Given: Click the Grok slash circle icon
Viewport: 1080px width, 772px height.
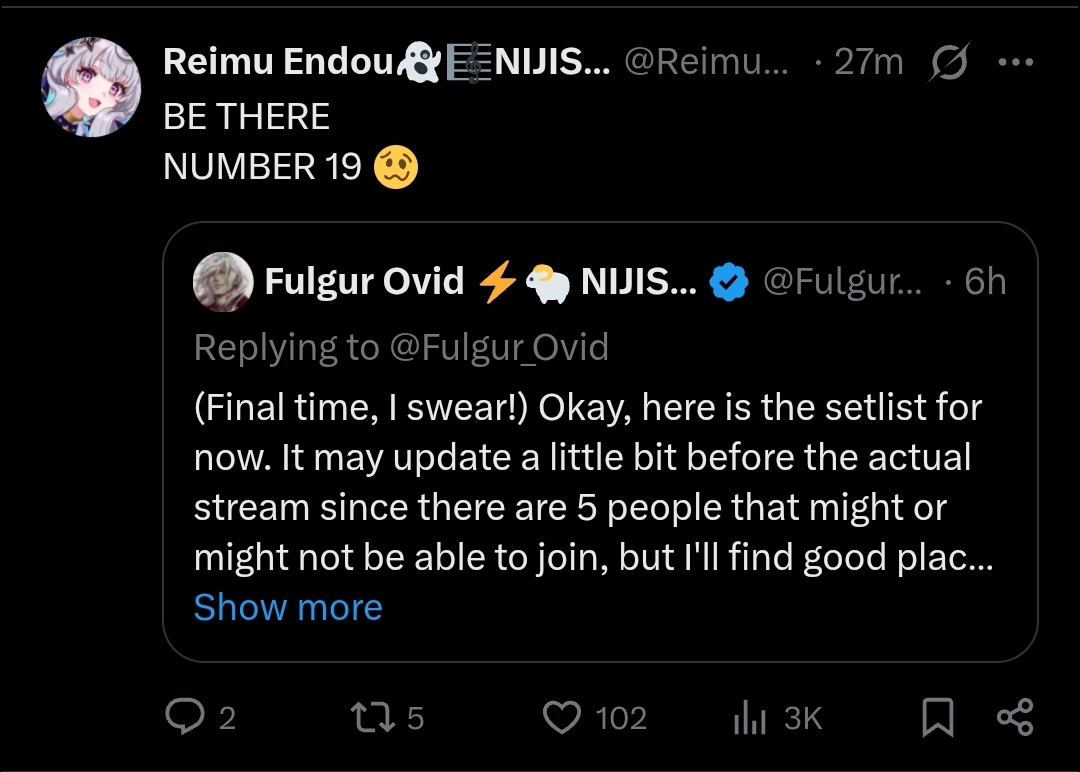Looking at the screenshot, I should (948, 62).
